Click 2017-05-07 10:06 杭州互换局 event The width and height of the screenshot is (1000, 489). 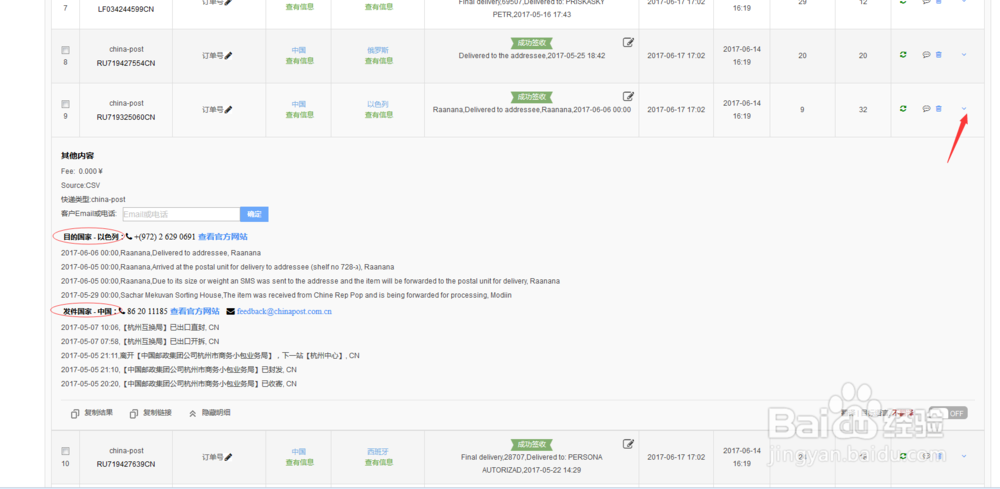point(140,328)
